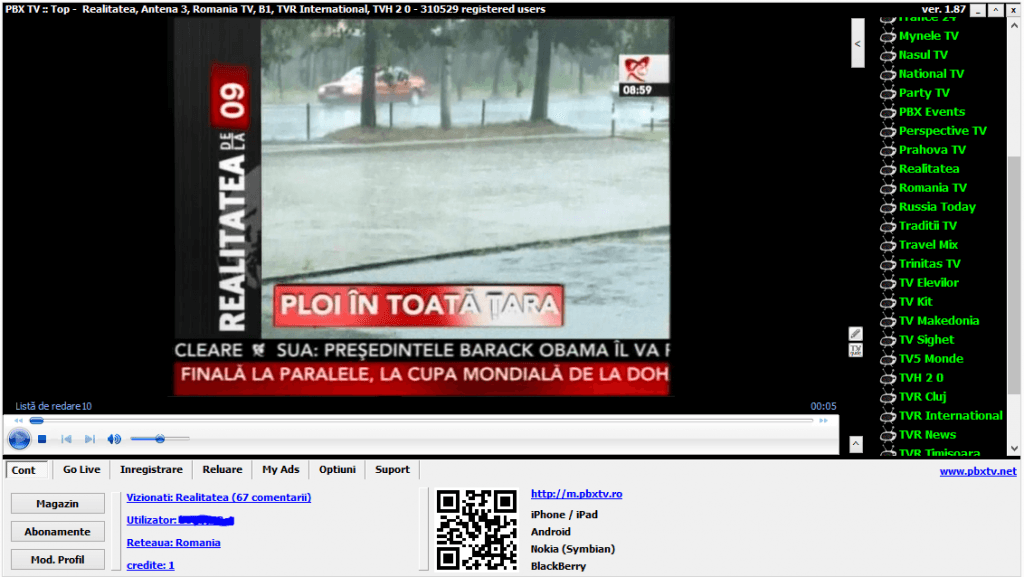Image resolution: width=1024 pixels, height=577 pixels.
Task: Click the Utilizator link
Action: (180, 520)
